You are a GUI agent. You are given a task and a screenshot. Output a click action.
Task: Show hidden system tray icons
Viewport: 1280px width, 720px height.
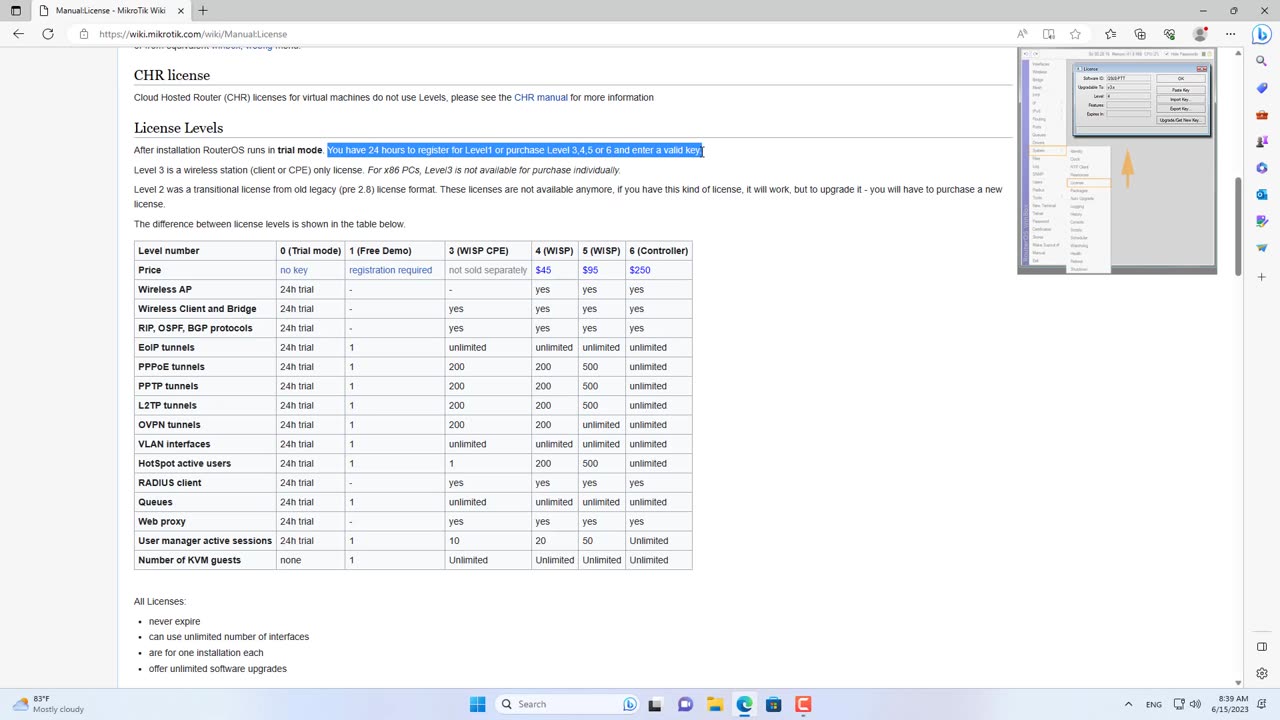(1128, 704)
